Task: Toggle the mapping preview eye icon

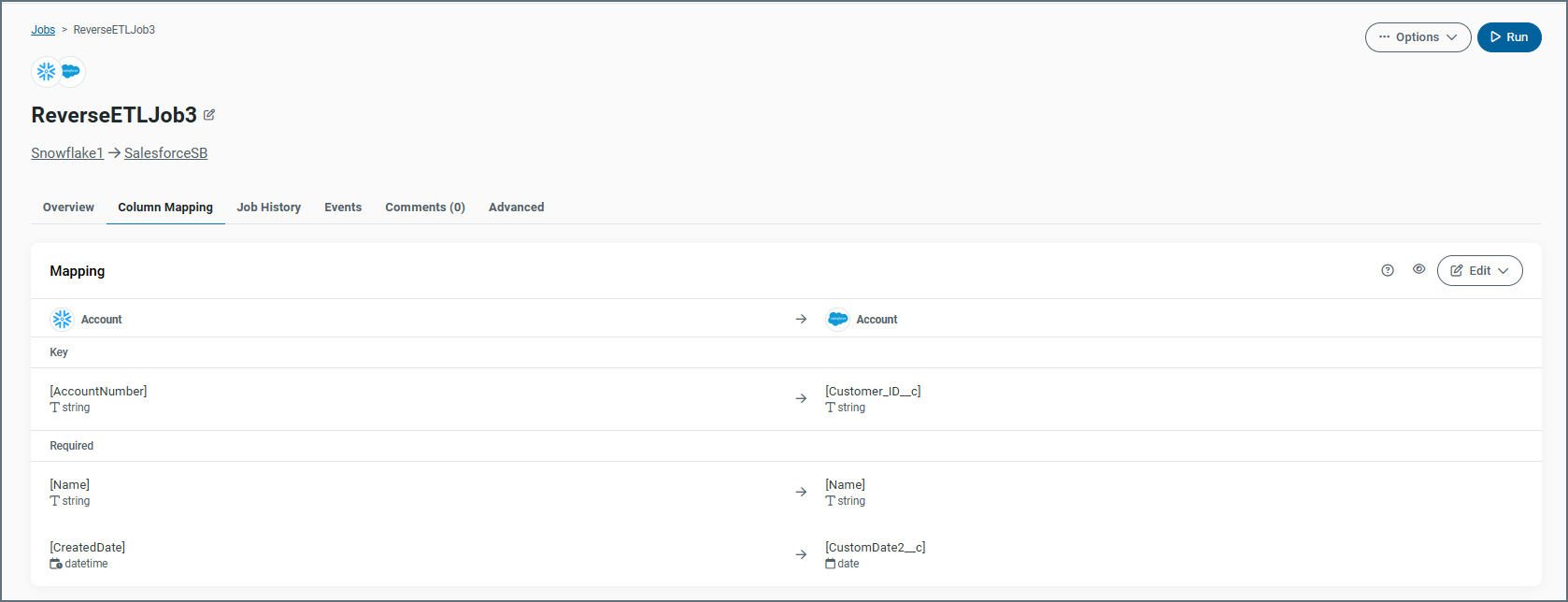Action: point(1418,269)
